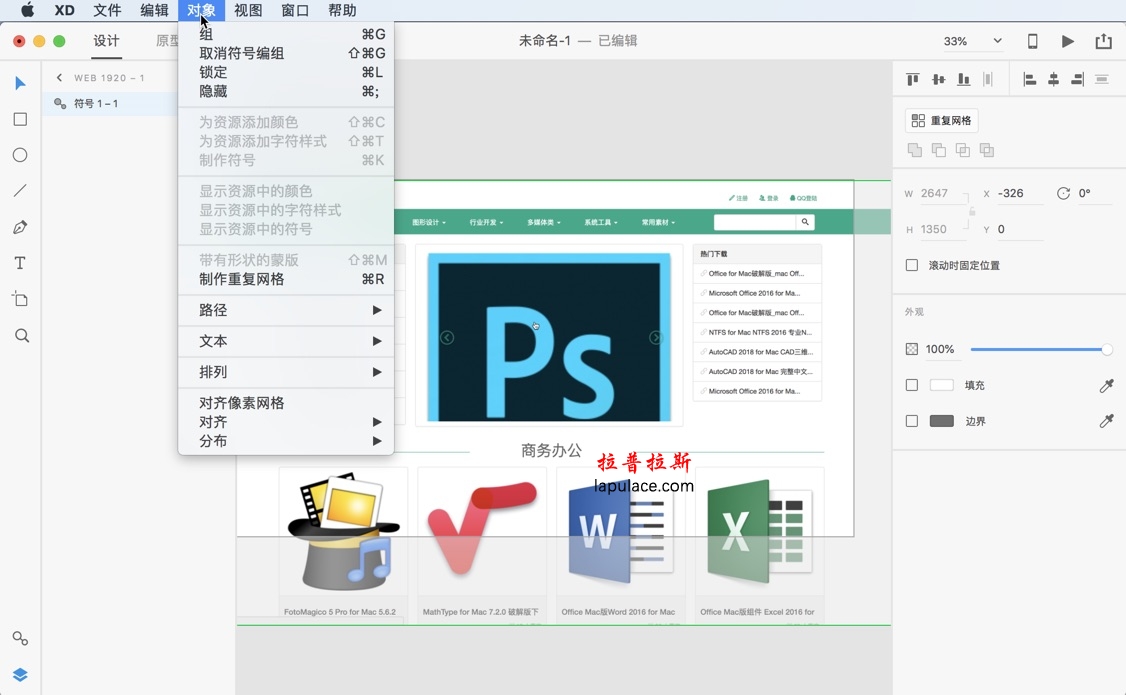Viewport: 1126px width, 695px height.
Task: Select the Zoom magnifier tool
Action: pos(22,335)
